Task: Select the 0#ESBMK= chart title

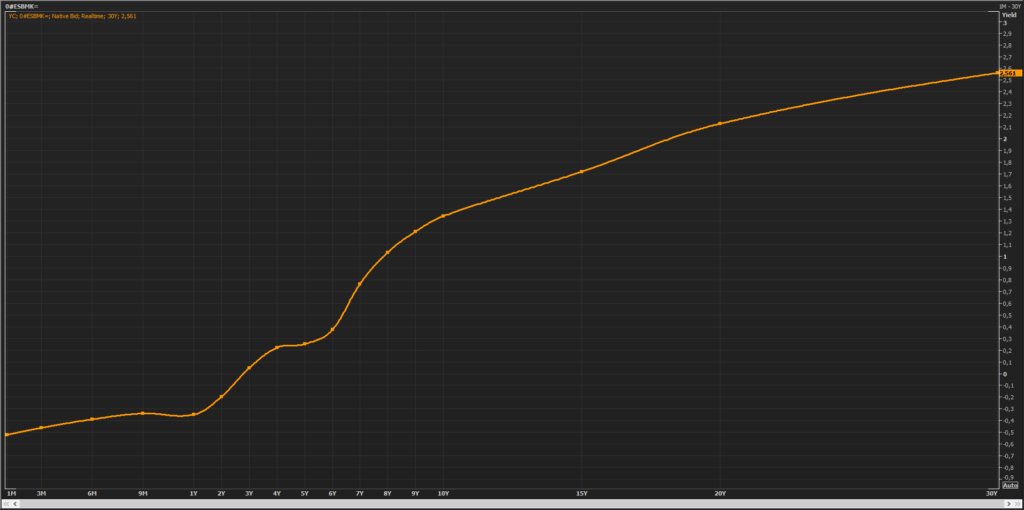Action: [x=23, y=6]
